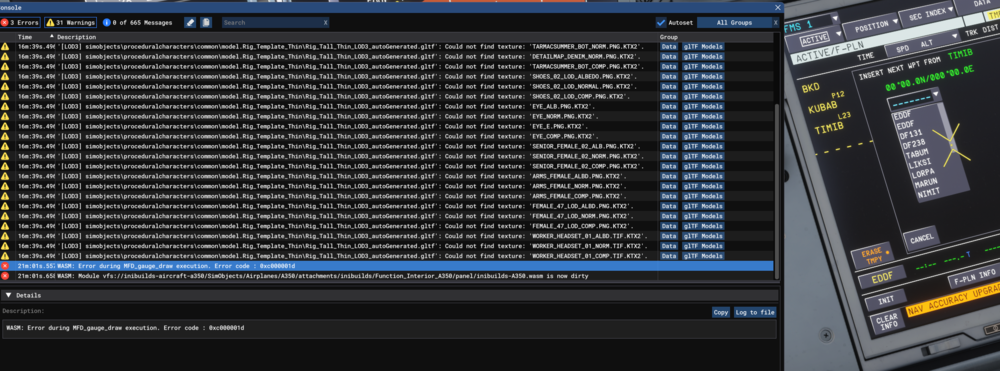Viewport: 1000px width, 371px height.
Task: Click glTF Models tag on EYE_E.PNG row
Action: click(x=703, y=127)
